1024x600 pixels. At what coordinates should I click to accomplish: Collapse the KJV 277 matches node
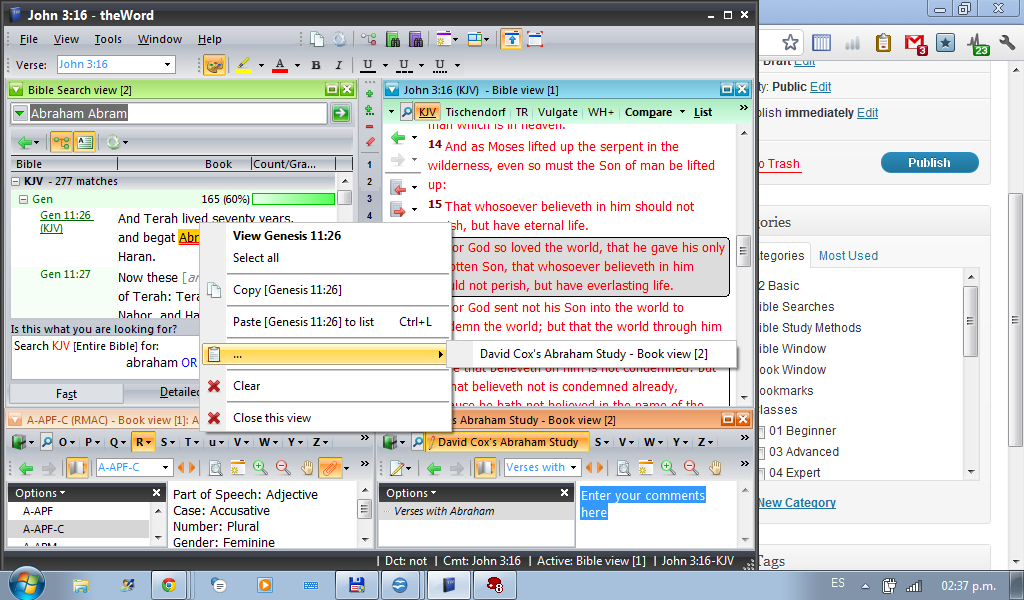pos(16,182)
